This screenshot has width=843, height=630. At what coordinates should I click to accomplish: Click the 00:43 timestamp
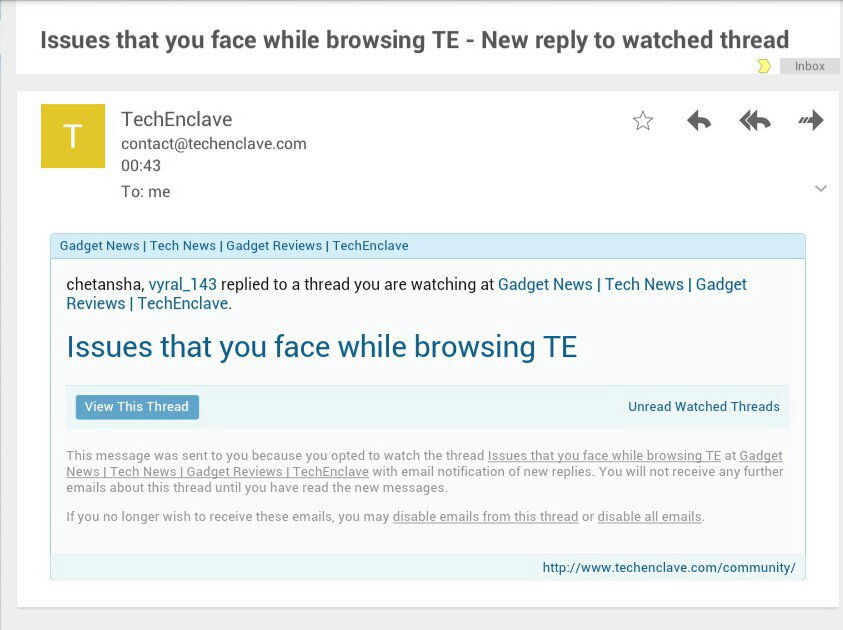coord(141,166)
